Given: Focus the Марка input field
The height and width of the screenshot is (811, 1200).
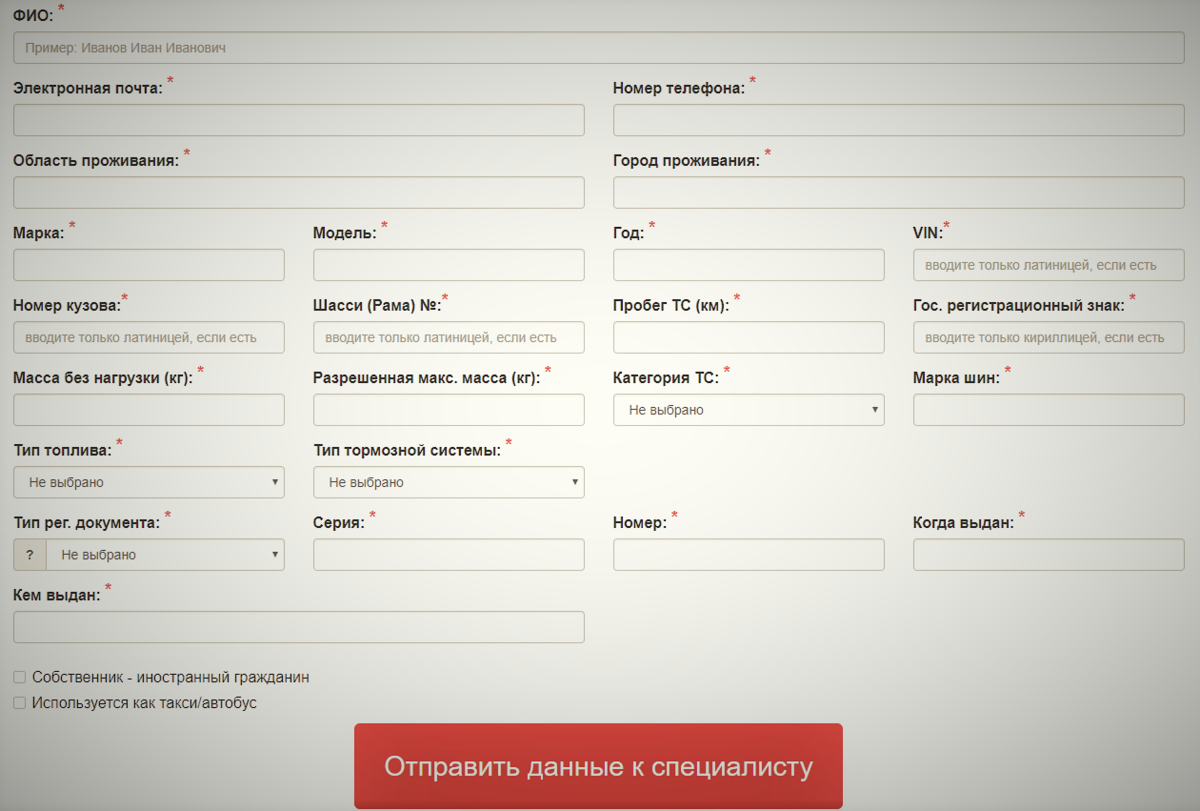Looking at the screenshot, I should [x=149, y=265].
